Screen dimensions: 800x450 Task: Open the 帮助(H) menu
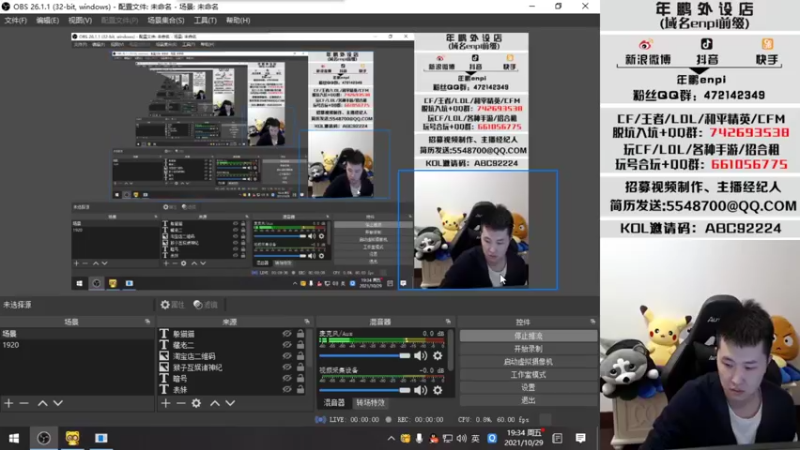point(238,20)
